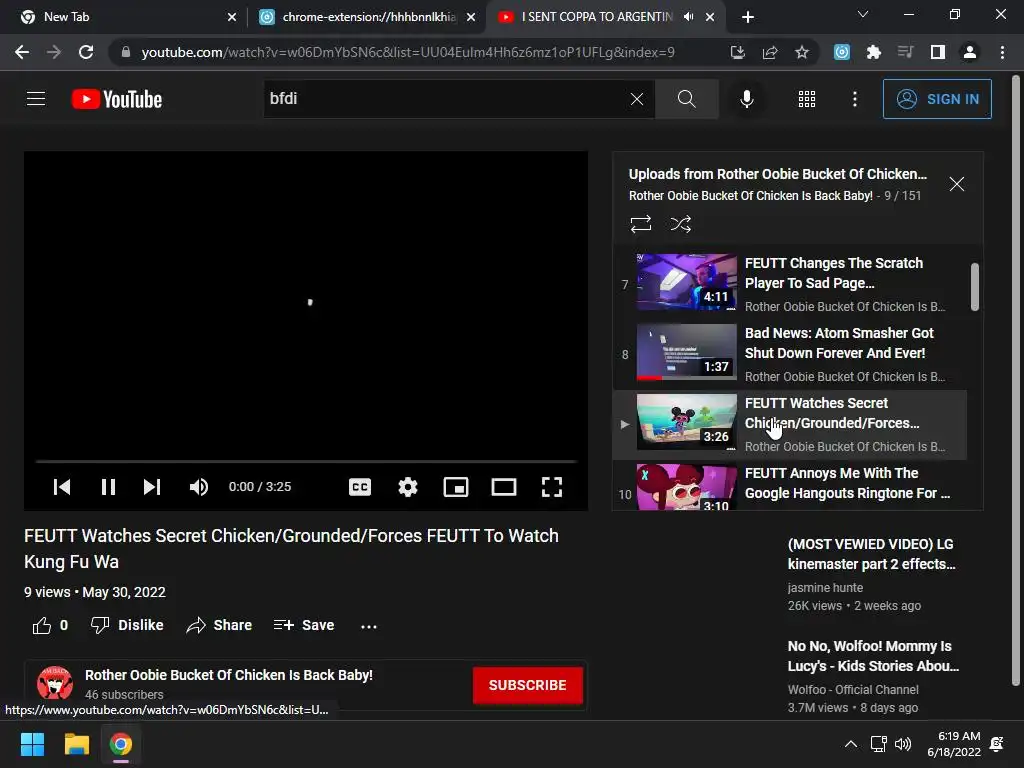Open the 3:26 FEUTT Watches thumbnail
This screenshot has width=1024, height=768.
(686, 422)
